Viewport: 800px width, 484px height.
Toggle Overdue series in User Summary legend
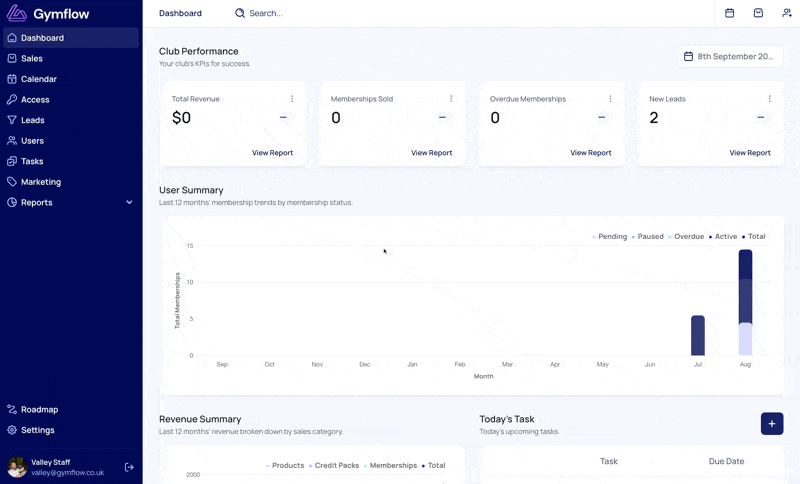point(686,237)
